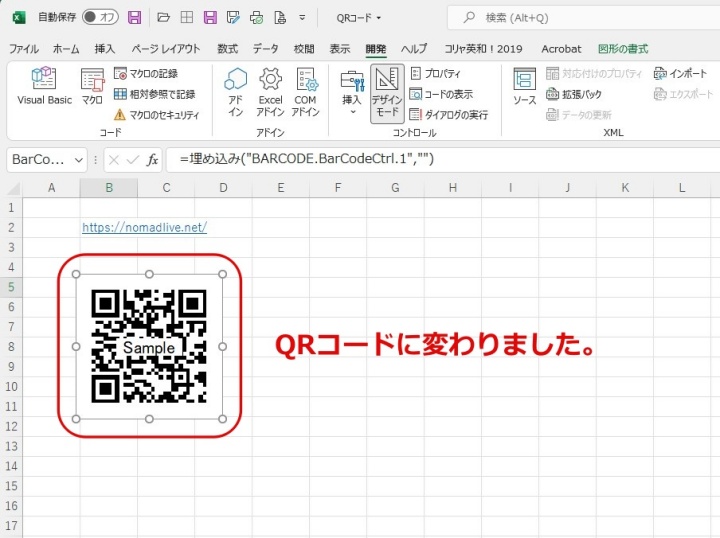Click the purple save icon next to AutoSave

coord(135,17)
